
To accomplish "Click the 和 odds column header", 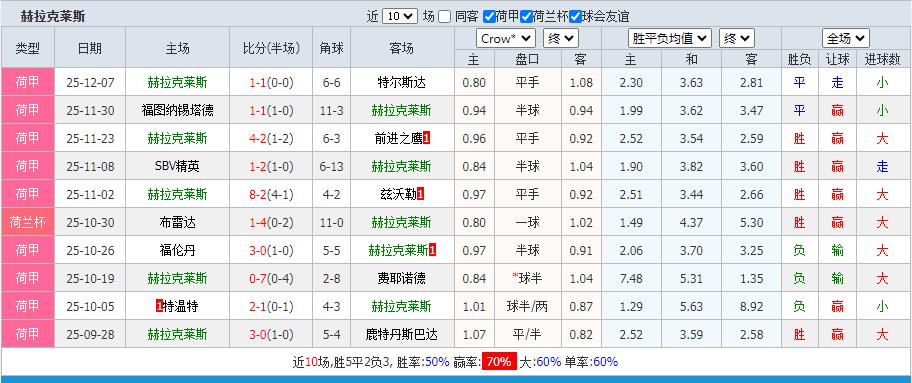I will (692, 59).
